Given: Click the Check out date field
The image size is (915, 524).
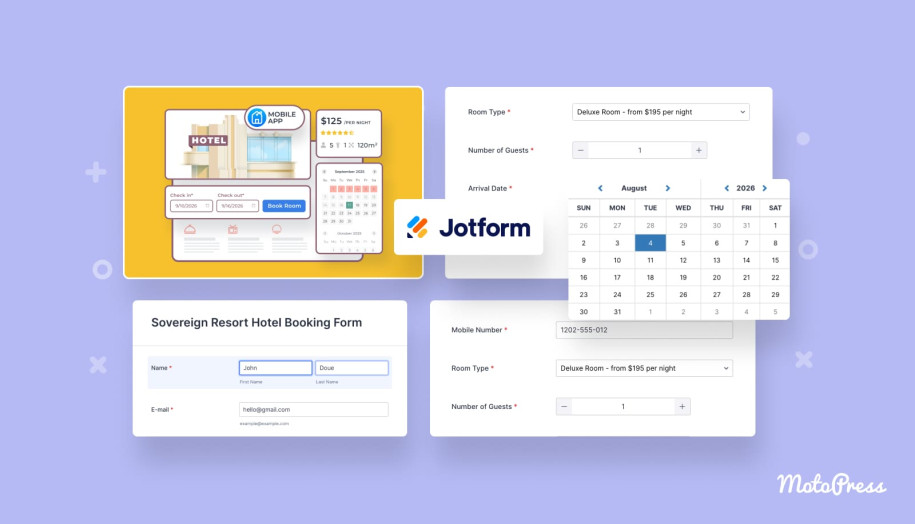Looking at the screenshot, I should coord(238,206).
